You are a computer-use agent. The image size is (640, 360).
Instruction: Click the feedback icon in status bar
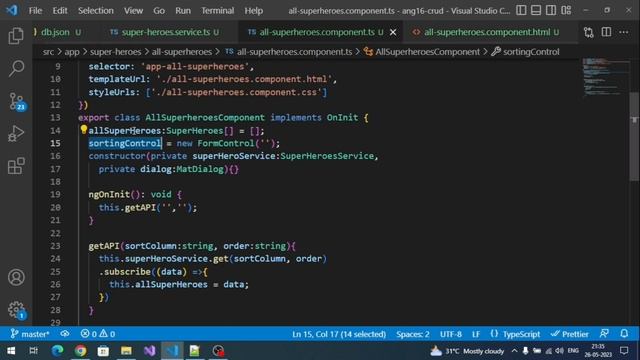pyautogui.click(x=604, y=333)
